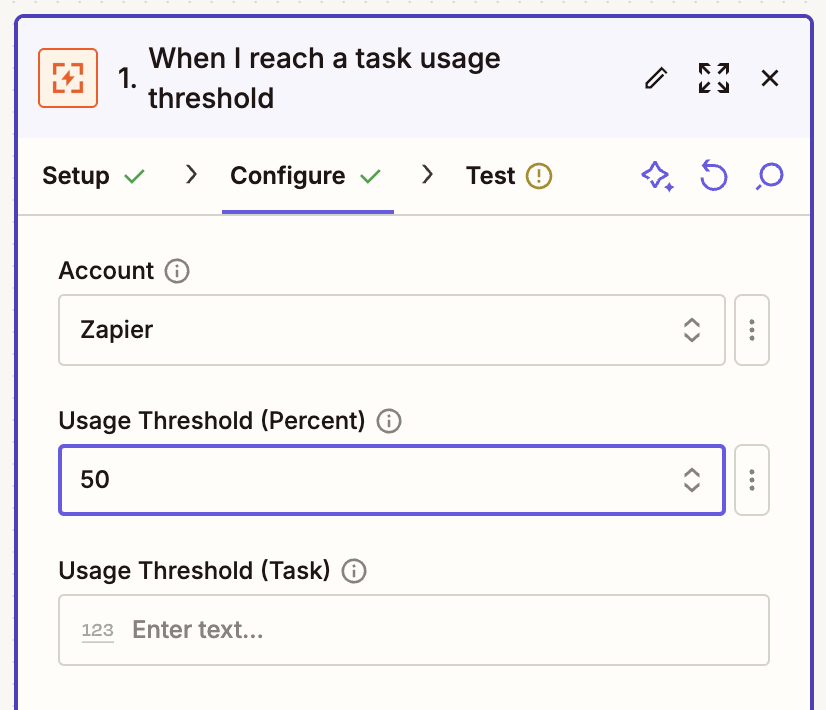Click the orange Zapier Manager app icon
Image resolution: width=826 pixels, height=710 pixels.
pos(68,78)
